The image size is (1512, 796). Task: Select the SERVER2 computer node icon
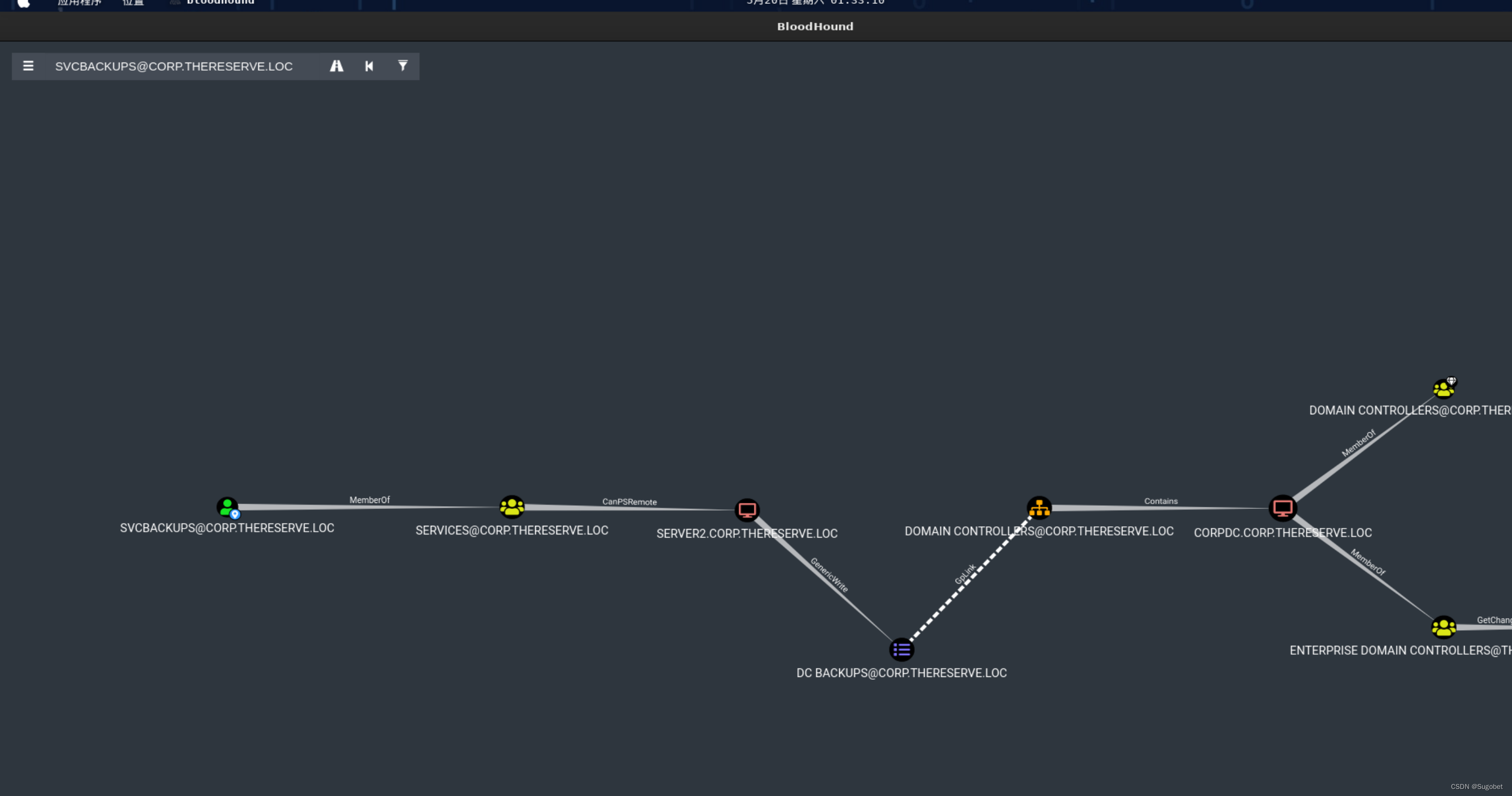(747, 511)
